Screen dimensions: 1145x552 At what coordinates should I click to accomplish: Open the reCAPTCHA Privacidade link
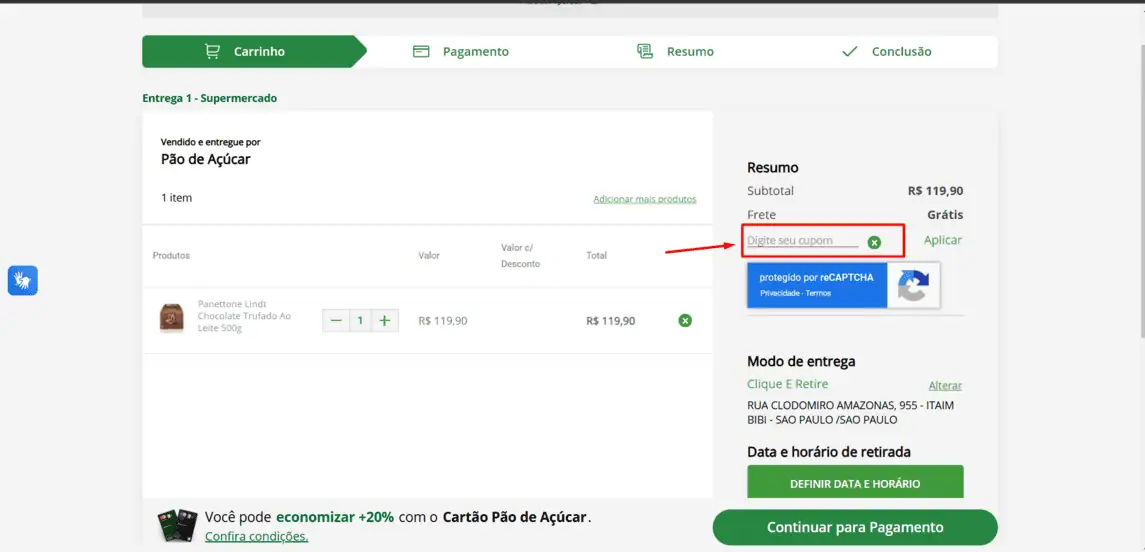(780, 293)
